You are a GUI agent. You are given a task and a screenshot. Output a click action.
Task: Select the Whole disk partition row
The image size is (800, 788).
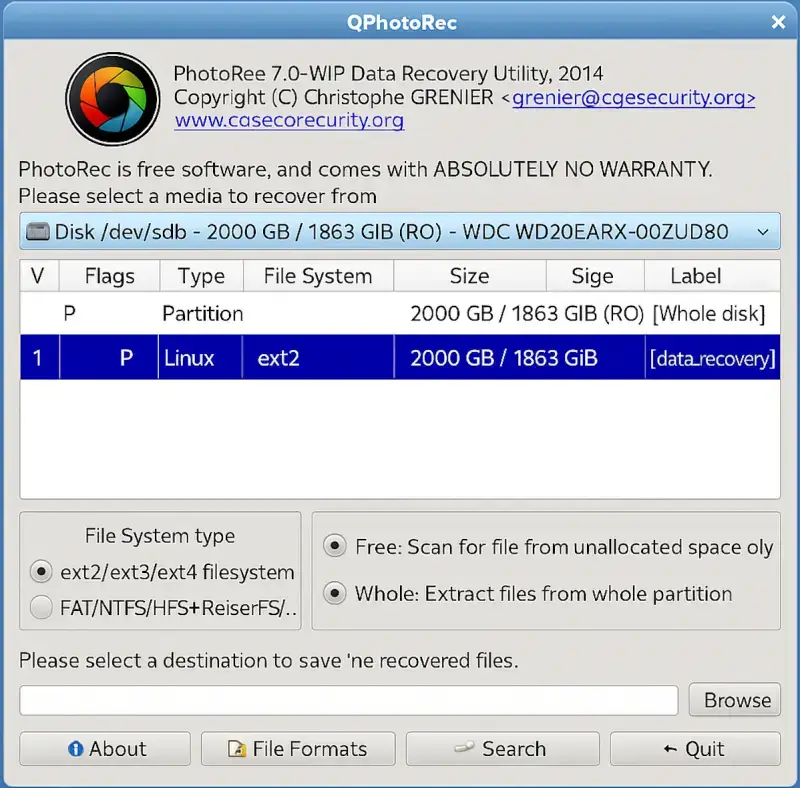(x=400, y=313)
